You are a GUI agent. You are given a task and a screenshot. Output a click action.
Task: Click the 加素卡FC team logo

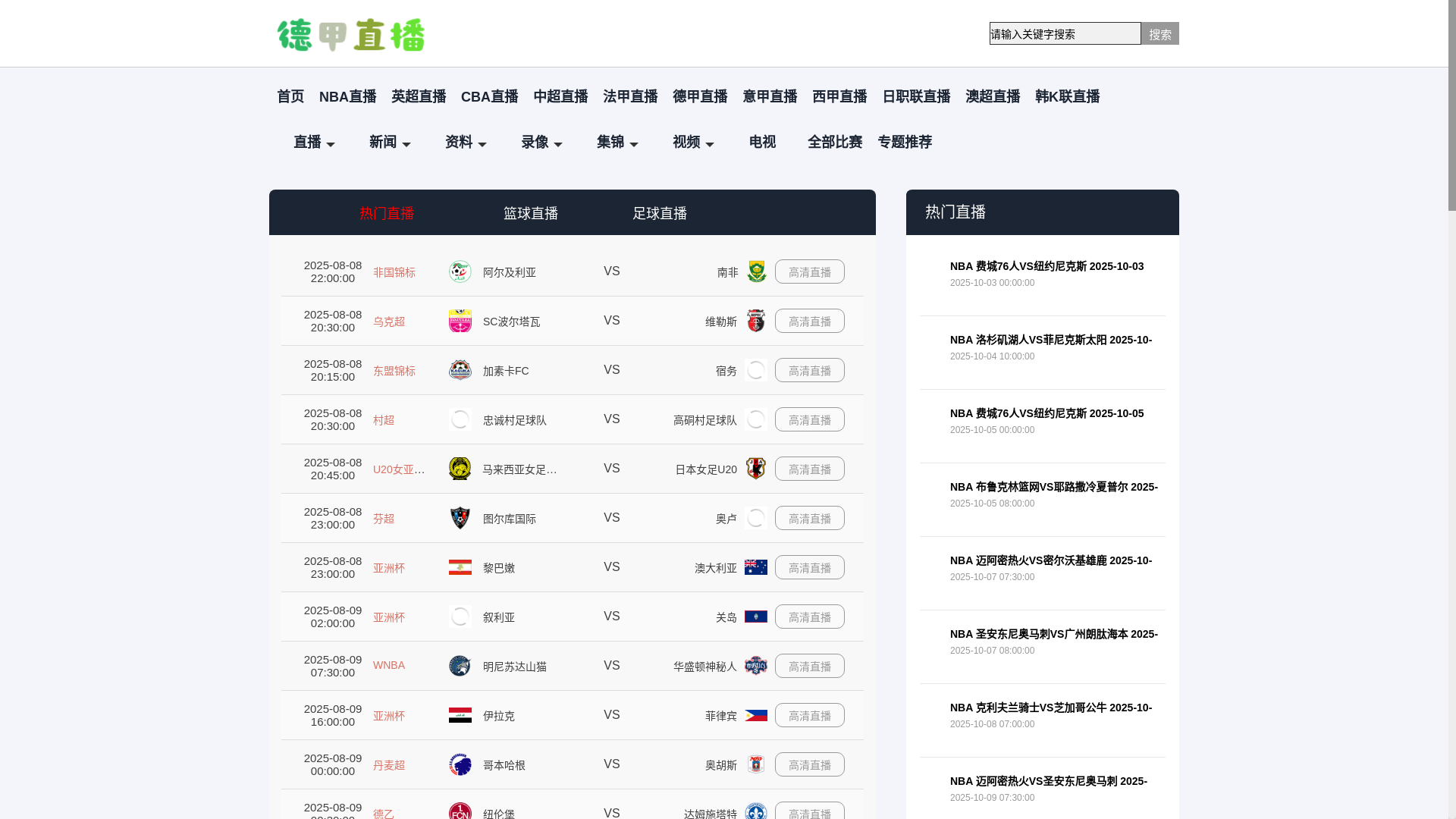[460, 370]
